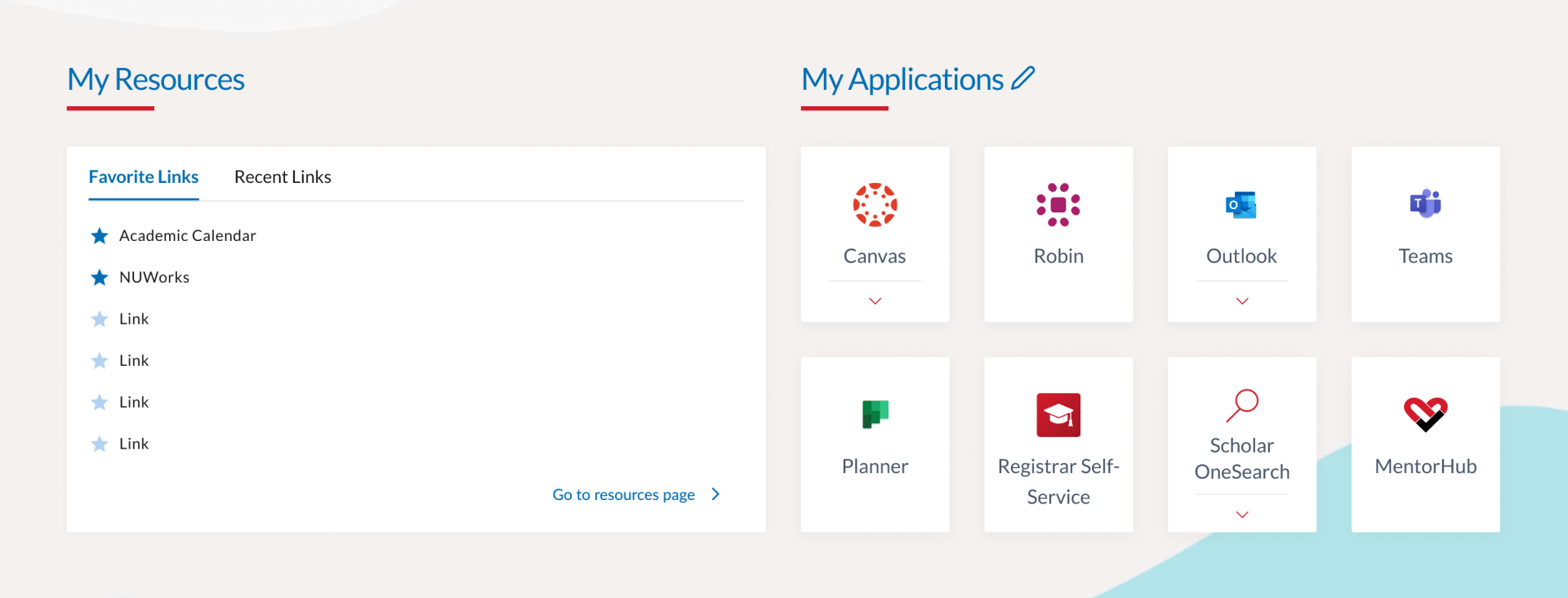Launch MentorHub heart icon
Image resolution: width=1568 pixels, height=598 pixels.
click(x=1425, y=414)
